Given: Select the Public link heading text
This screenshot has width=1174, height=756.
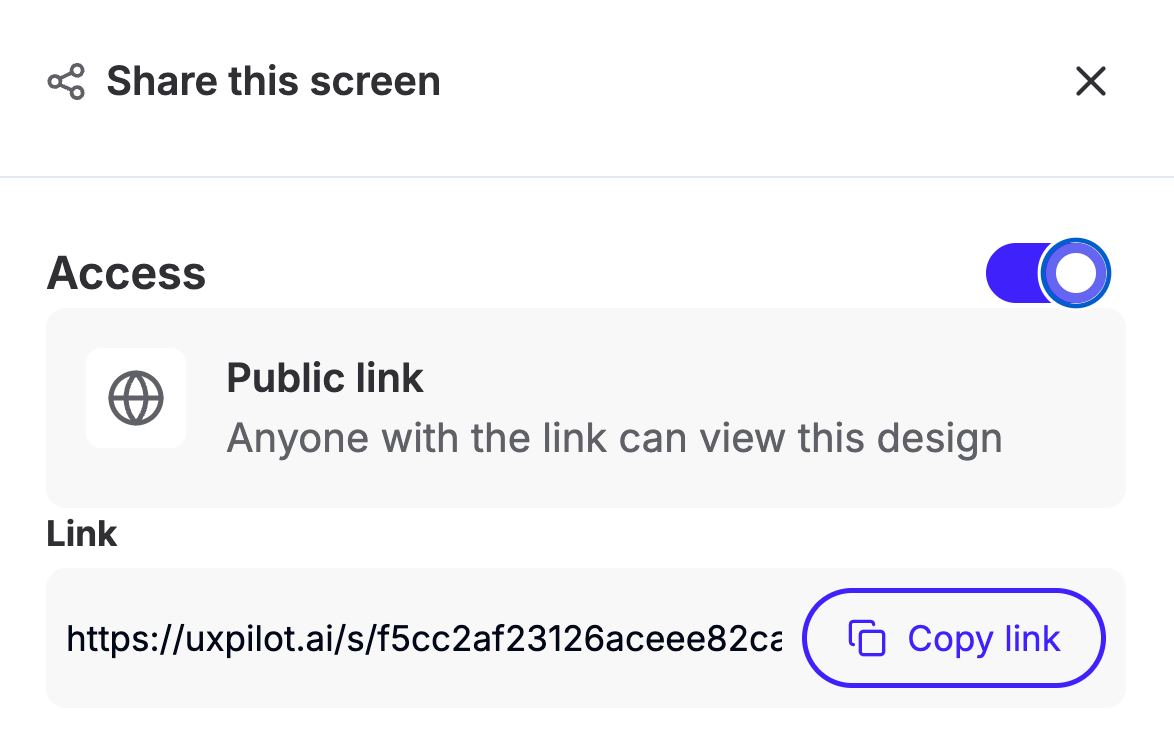Looking at the screenshot, I should pyautogui.click(x=325, y=377).
